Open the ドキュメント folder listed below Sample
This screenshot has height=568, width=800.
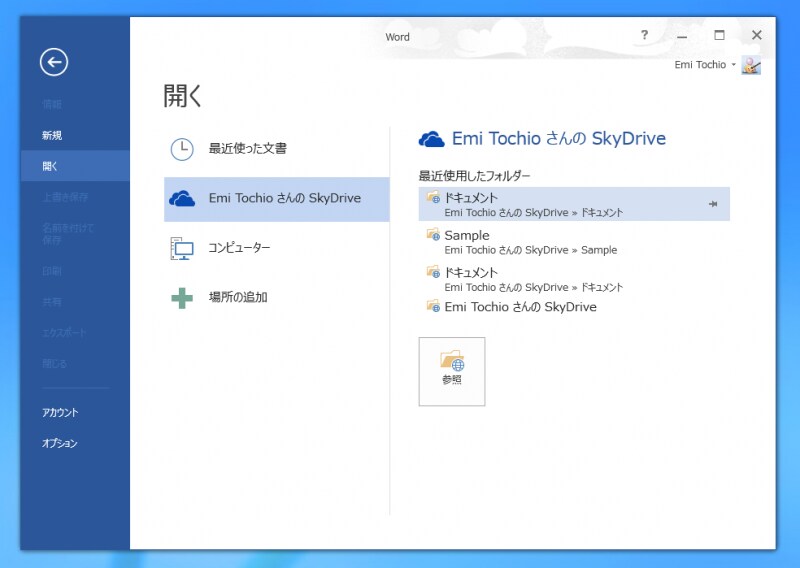471,273
